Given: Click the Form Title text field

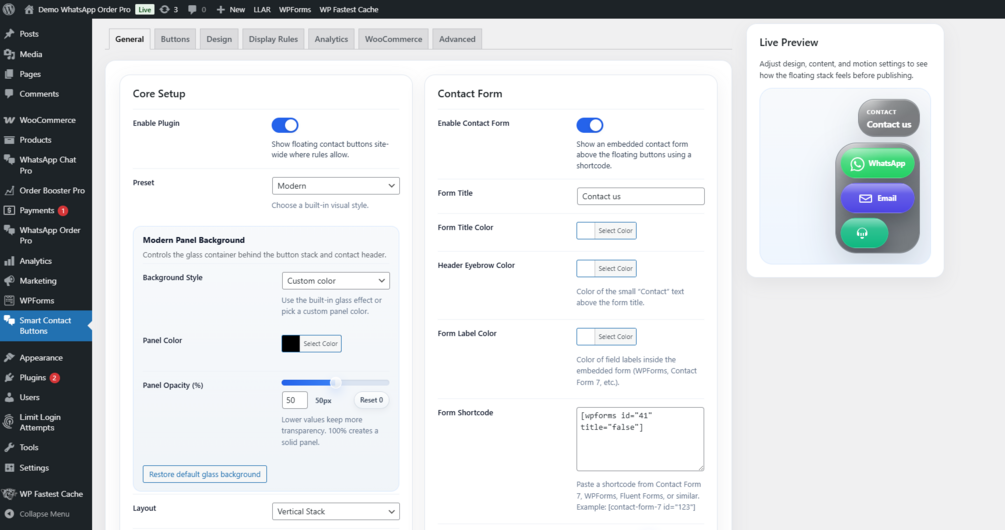Looking at the screenshot, I should pos(640,196).
